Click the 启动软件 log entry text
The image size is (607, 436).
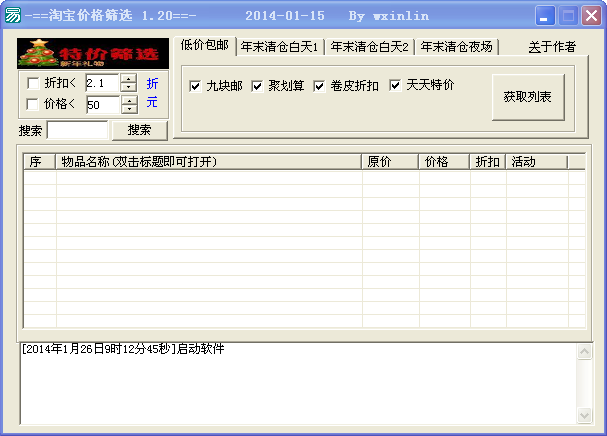coord(201,349)
